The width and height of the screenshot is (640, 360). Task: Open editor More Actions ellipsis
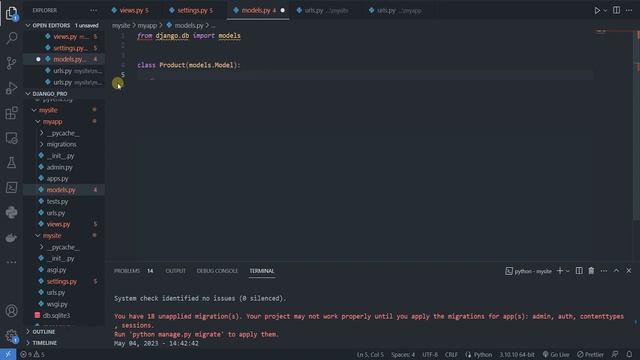pyautogui.click(x=629, y=10)
